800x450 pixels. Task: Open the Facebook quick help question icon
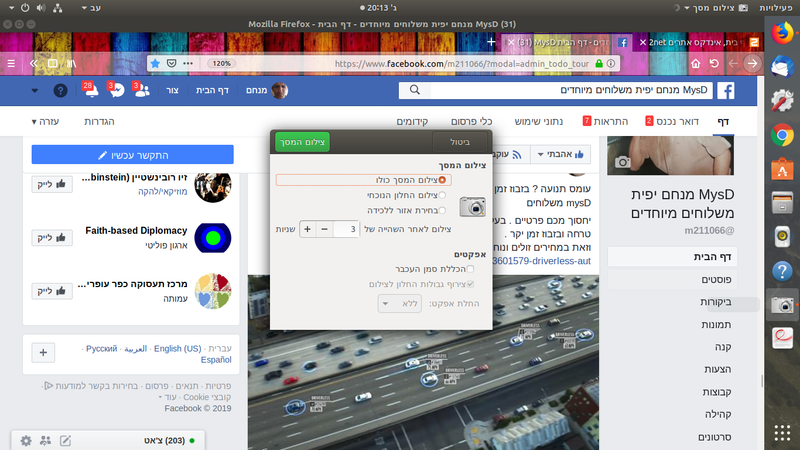60,90
